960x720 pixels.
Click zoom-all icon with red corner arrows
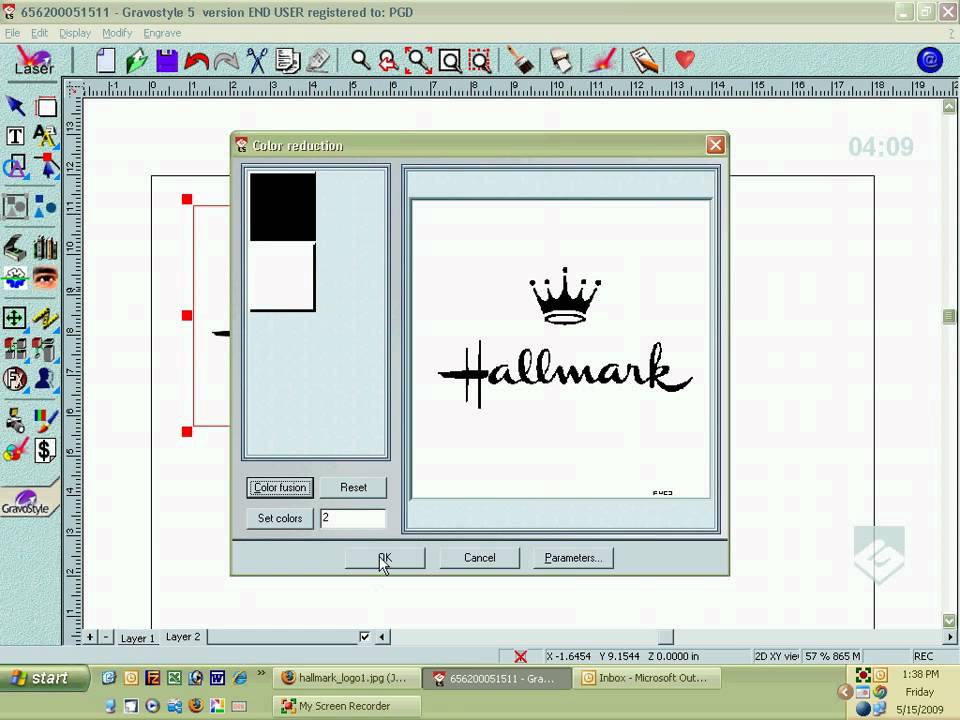click(419, 61)
